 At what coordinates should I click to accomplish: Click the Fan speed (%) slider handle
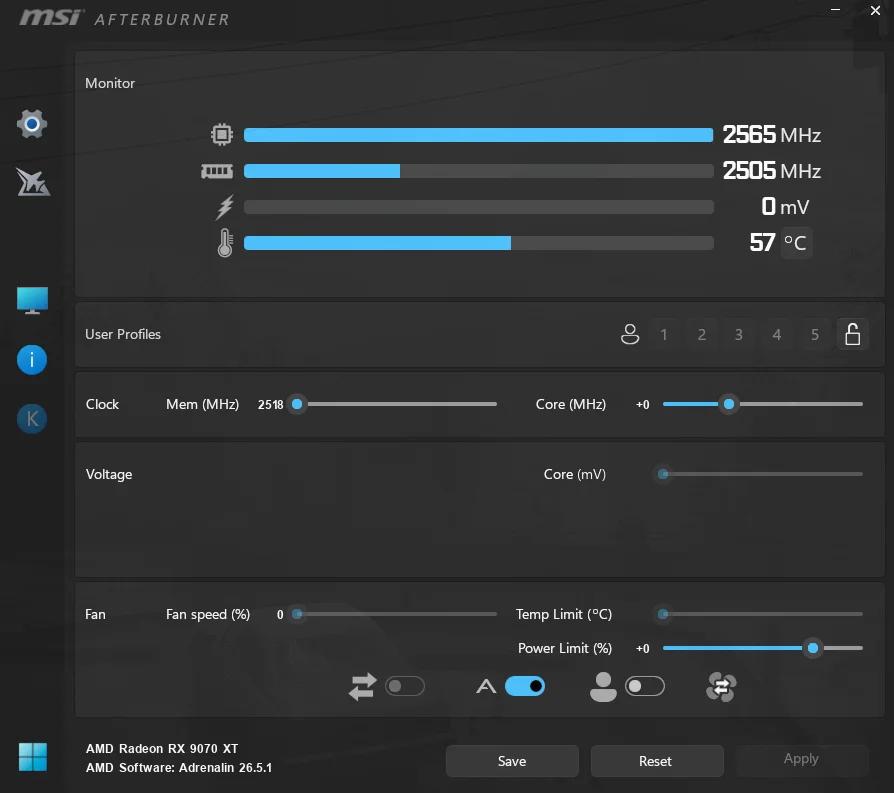pos(297,614)
